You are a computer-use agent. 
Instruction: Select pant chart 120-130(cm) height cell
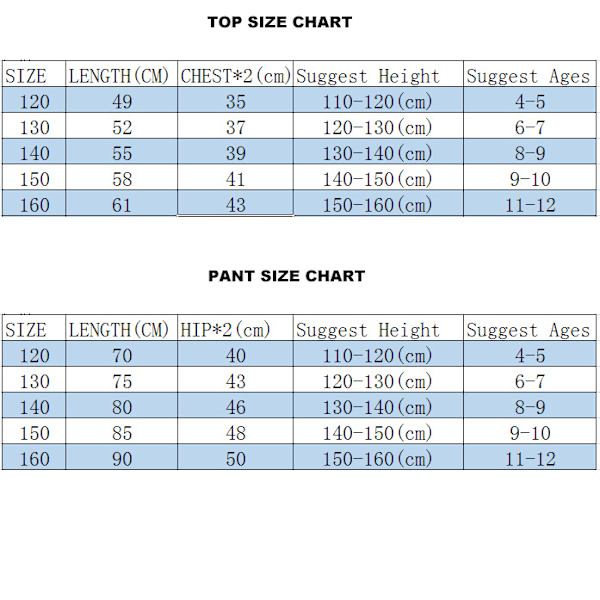tap(378, 380)
